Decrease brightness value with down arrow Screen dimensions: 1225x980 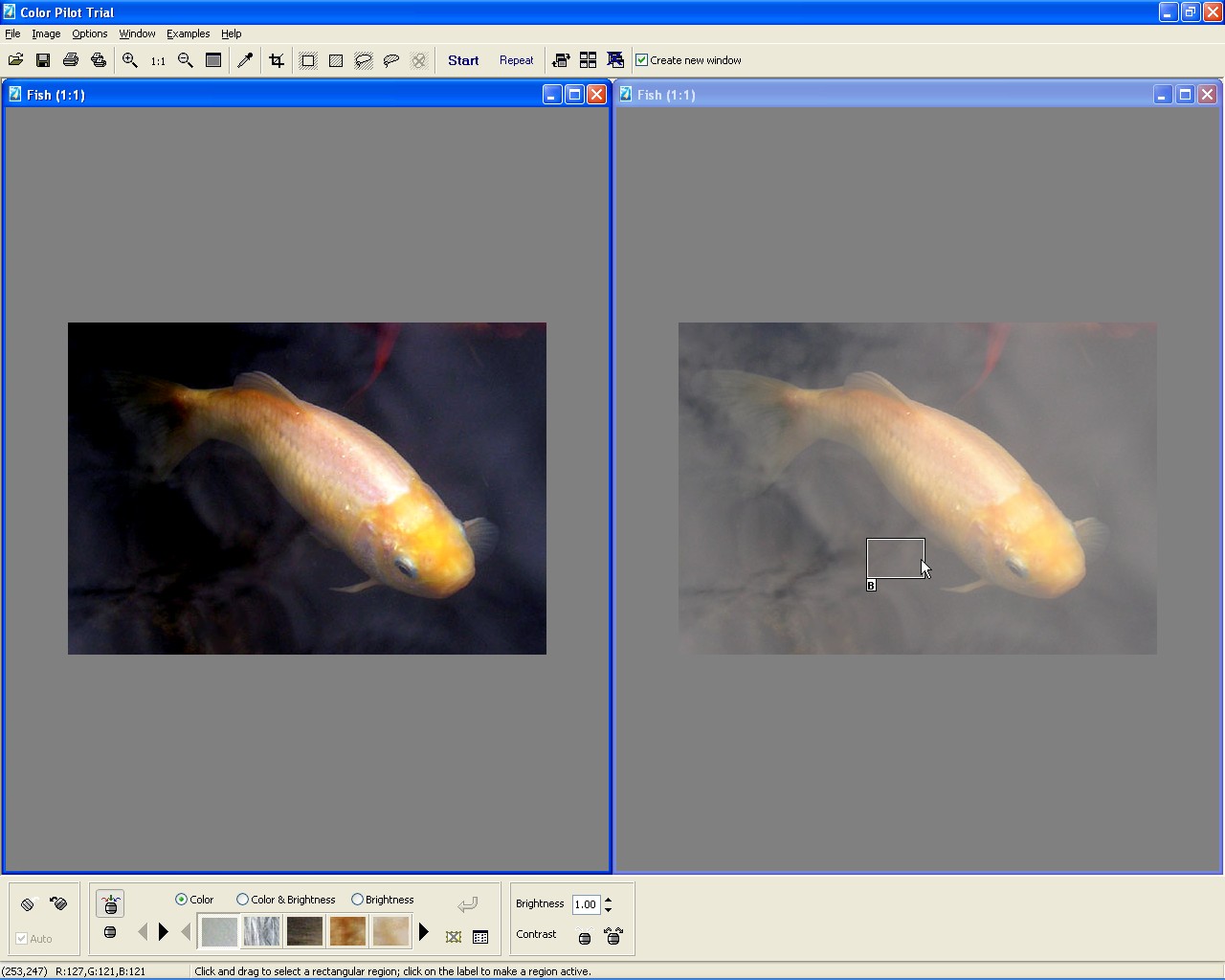coord(608,909)
